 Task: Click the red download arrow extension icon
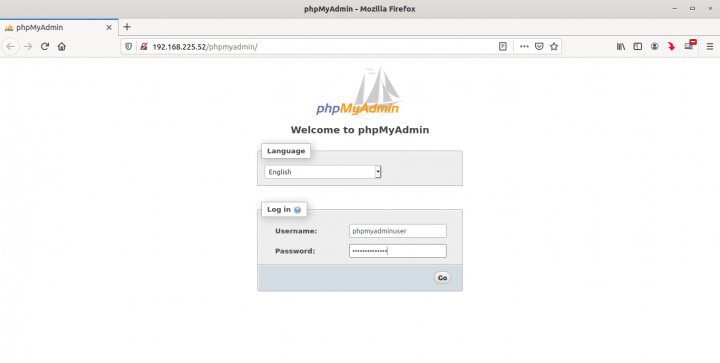671,46
